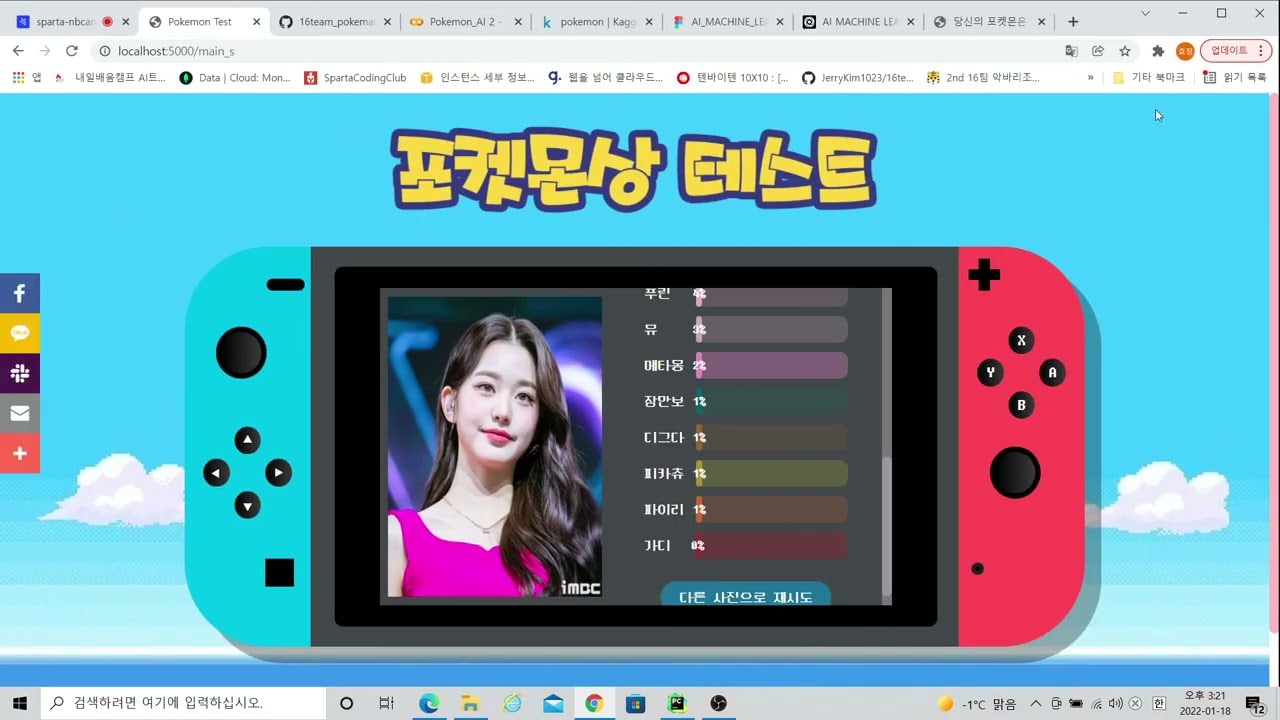Open a new browser tab
The height and width of the screenshot is (720, 1280).
1073,21
